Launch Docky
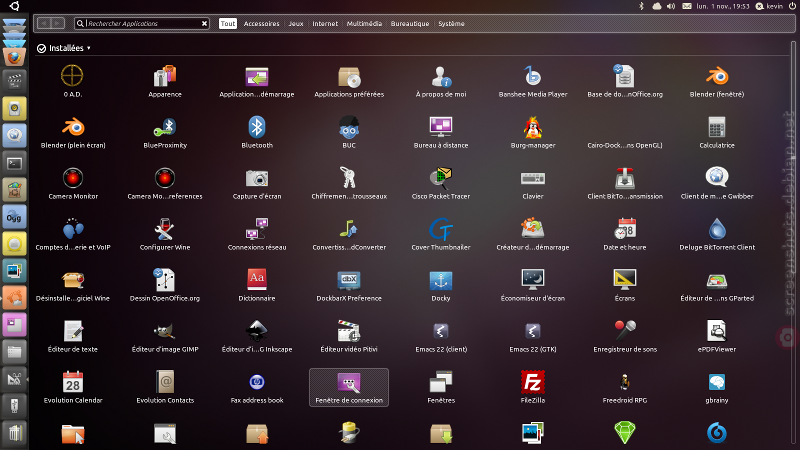800x450 pixels. click(441, 280)
